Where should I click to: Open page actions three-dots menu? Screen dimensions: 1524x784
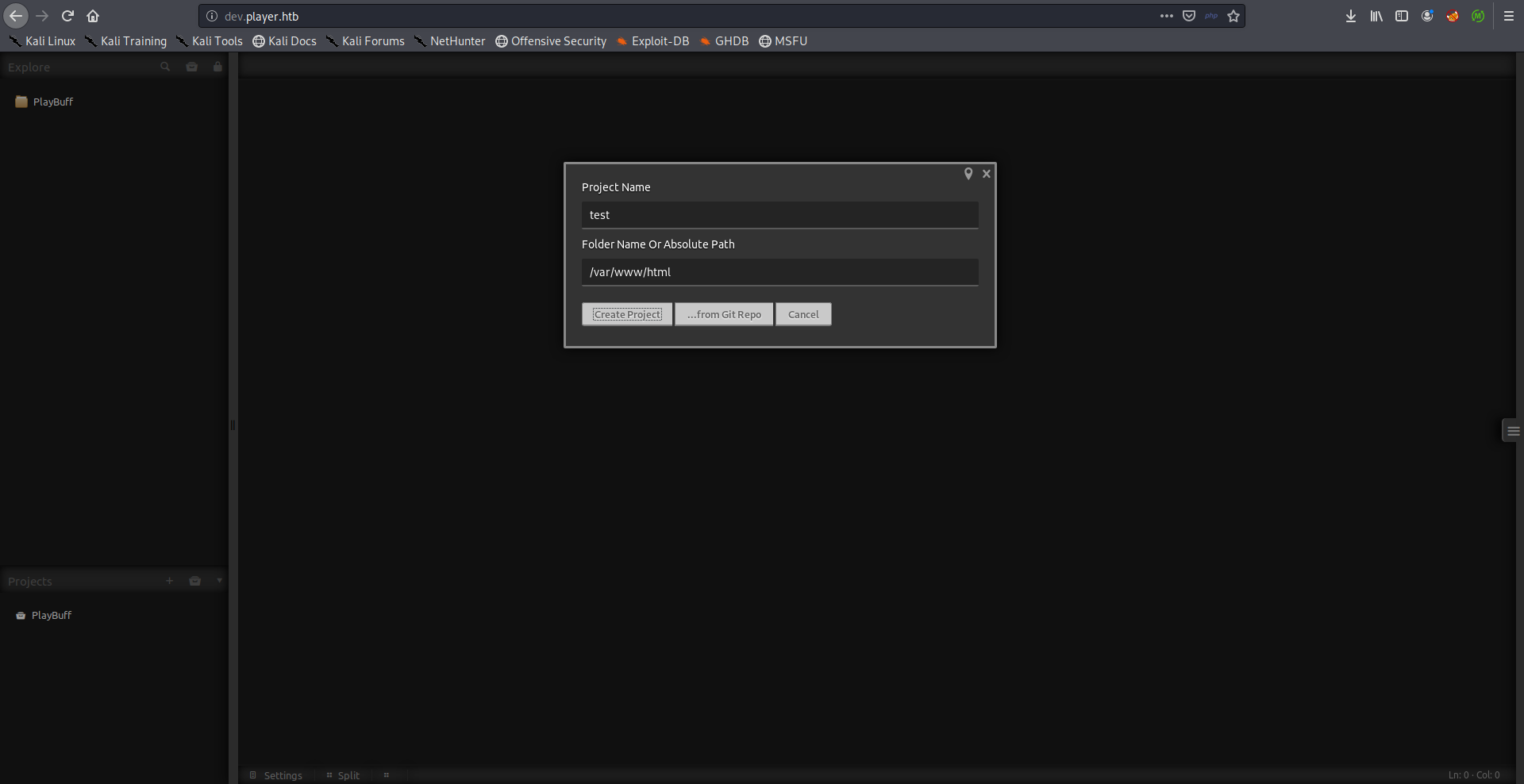1166,16
